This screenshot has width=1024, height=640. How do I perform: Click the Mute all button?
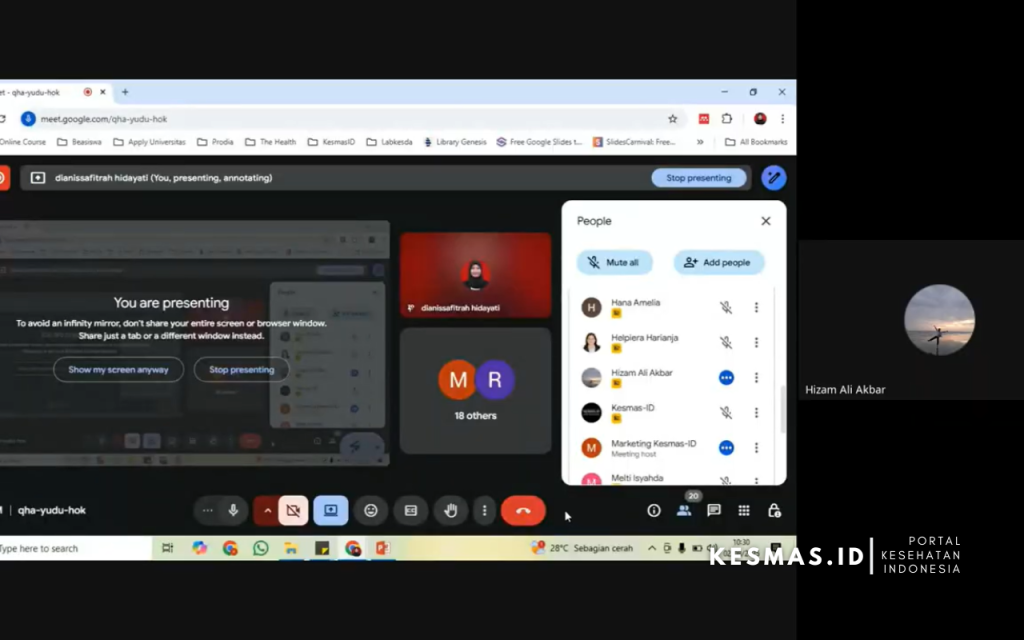pos(614,262)
